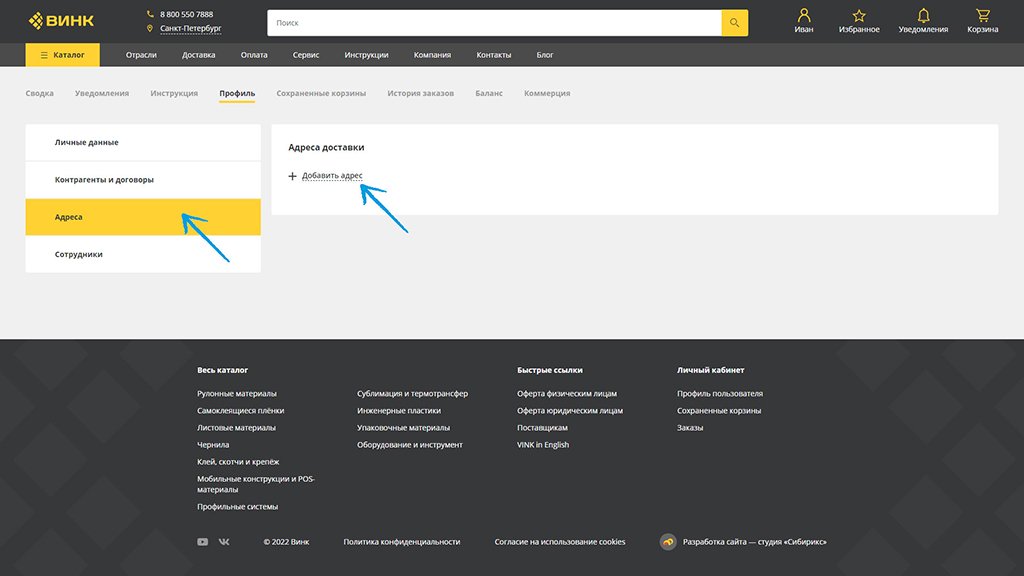Select Адреса in the sidebar
1024x576 pixels.
143,217
